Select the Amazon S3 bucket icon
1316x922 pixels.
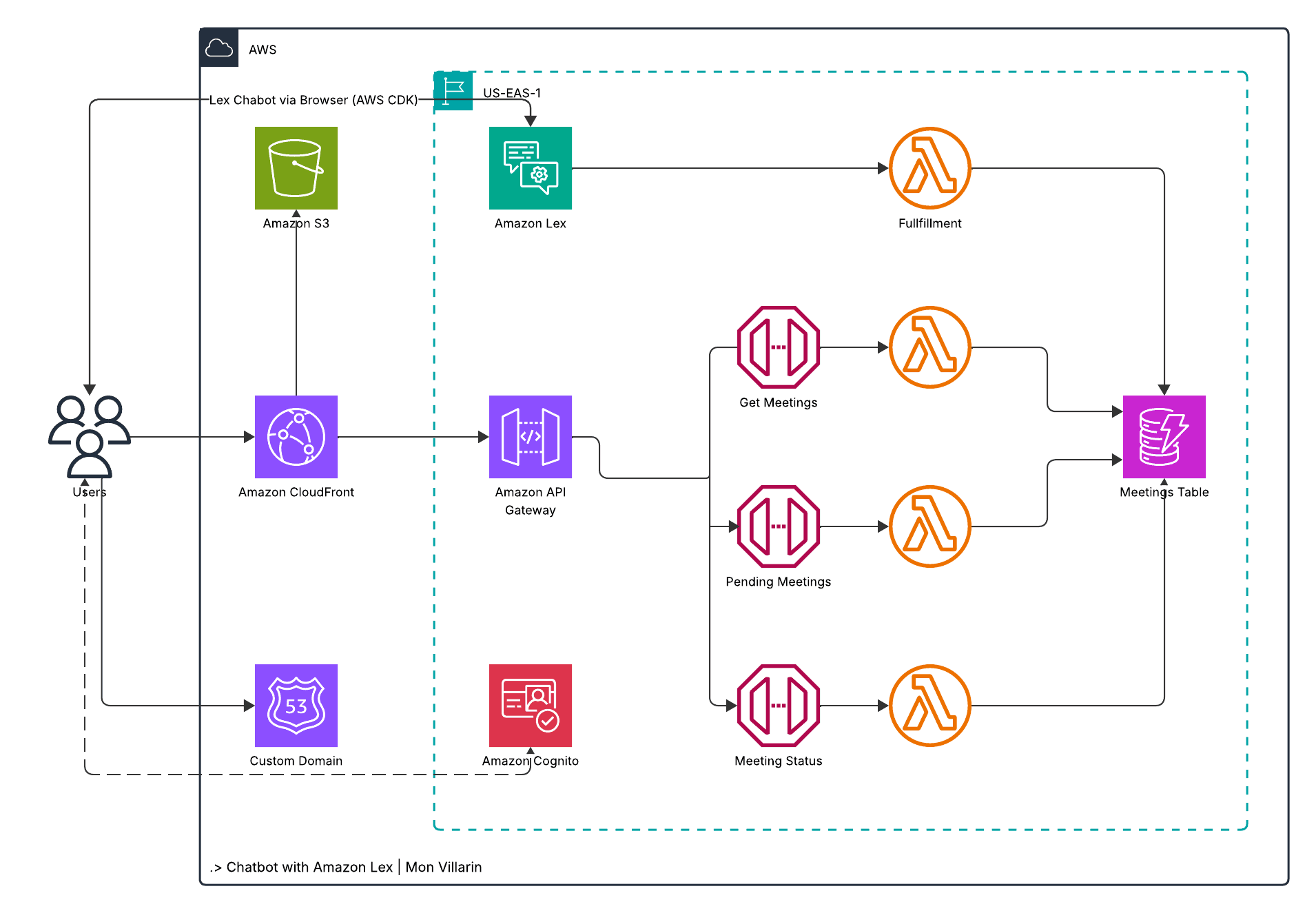click(x=296, y=167)
